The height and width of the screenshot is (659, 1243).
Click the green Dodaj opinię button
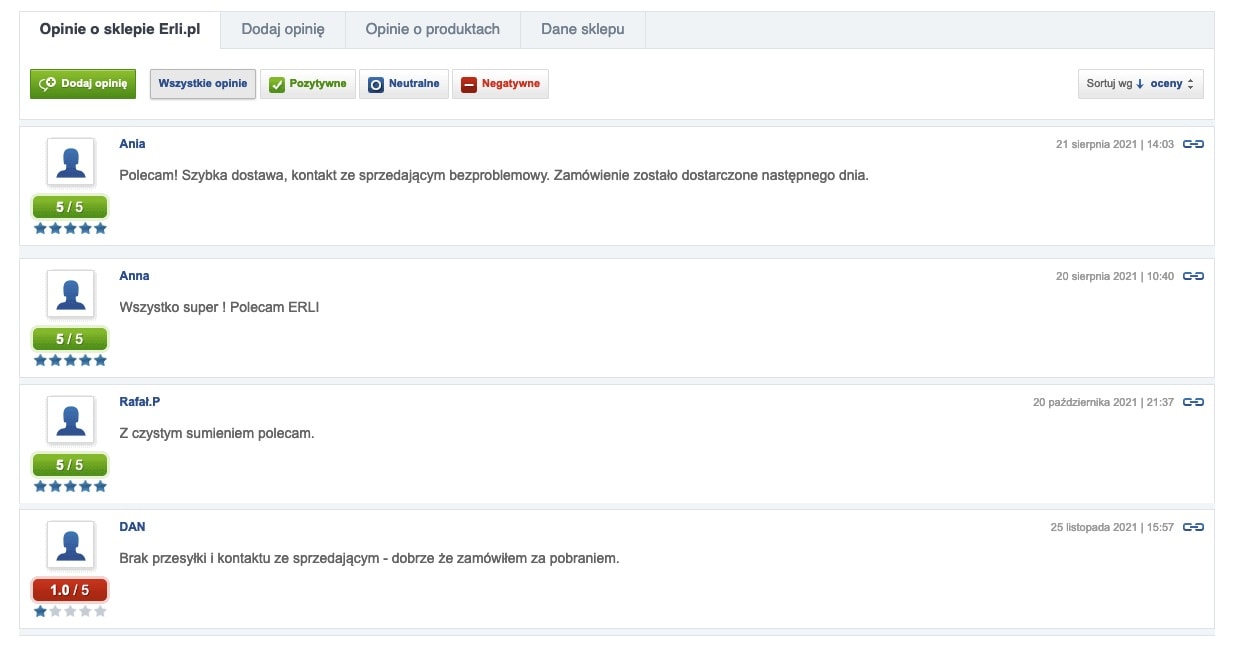[x=82, y=84]
